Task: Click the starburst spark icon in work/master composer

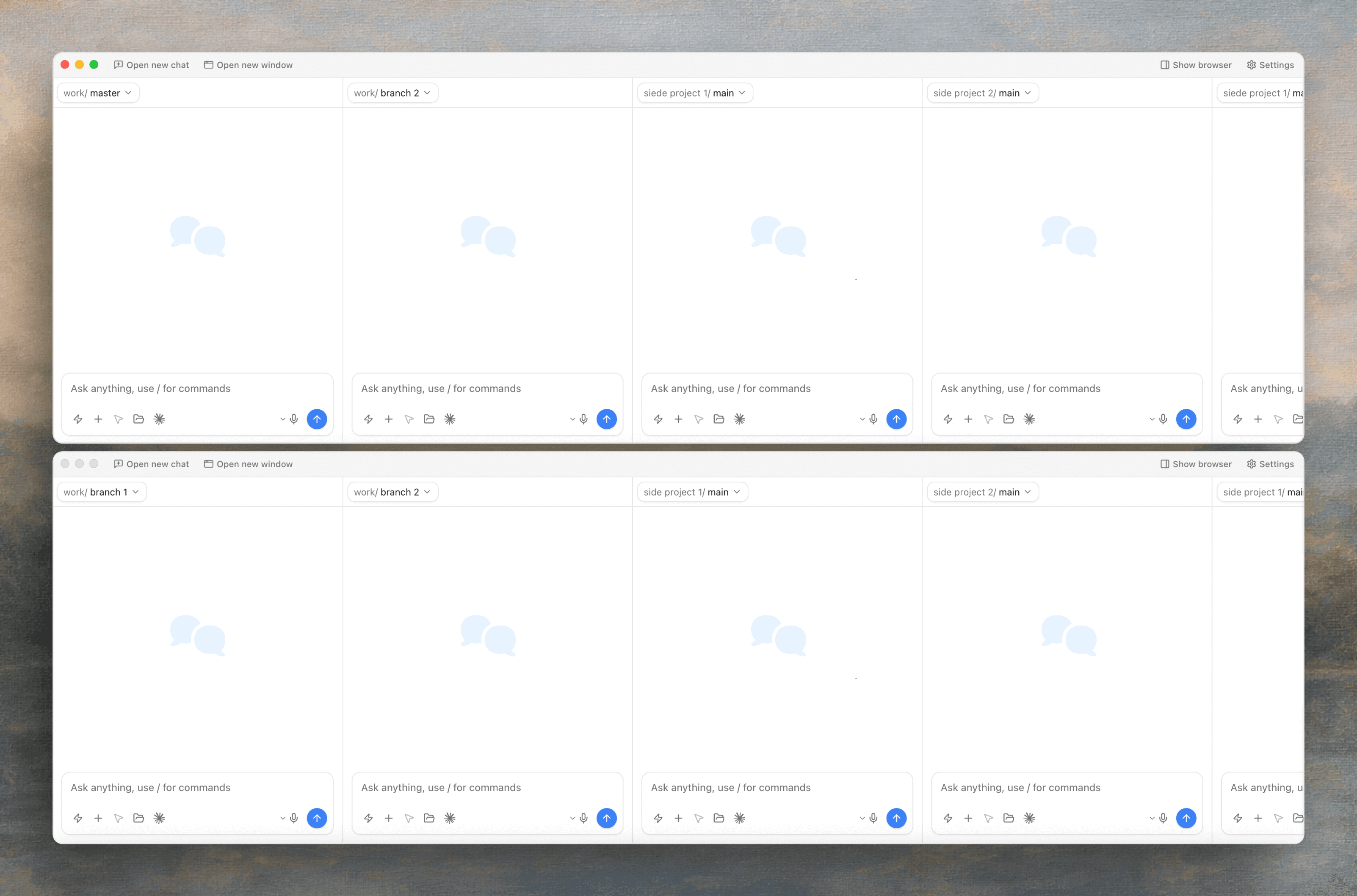Action: [160, 419]
